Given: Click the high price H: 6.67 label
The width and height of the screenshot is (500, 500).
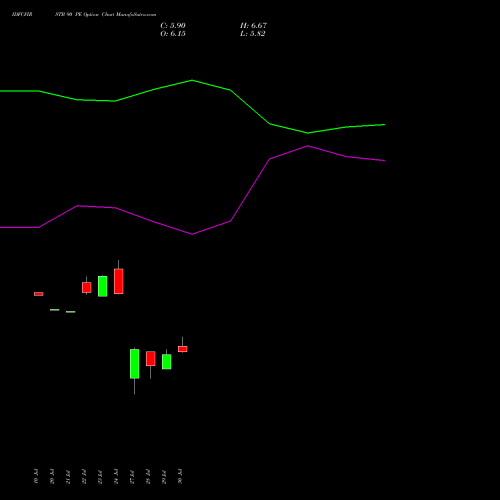Looking at the screenshot, I should coord(253,26).
